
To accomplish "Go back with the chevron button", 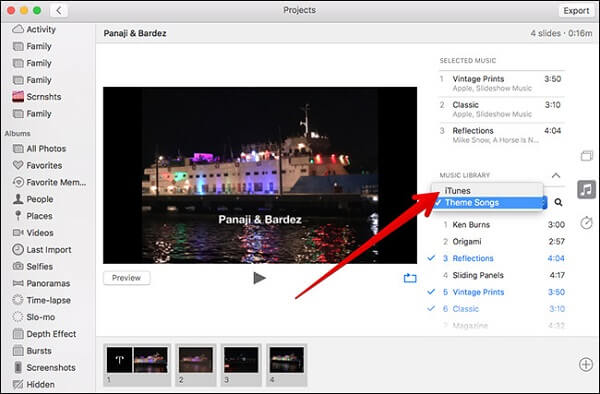I will tap(59, 10).
